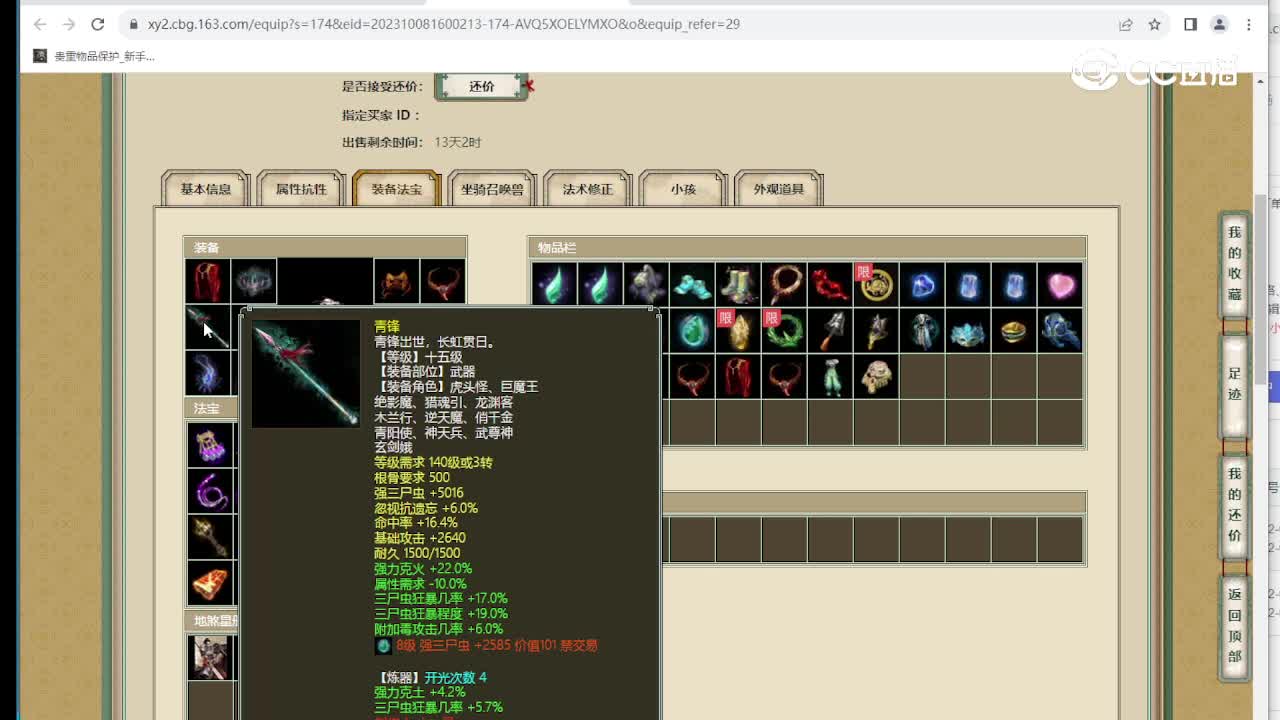
Task: Click the 还价 bargain button
Action: click(482, 87)
